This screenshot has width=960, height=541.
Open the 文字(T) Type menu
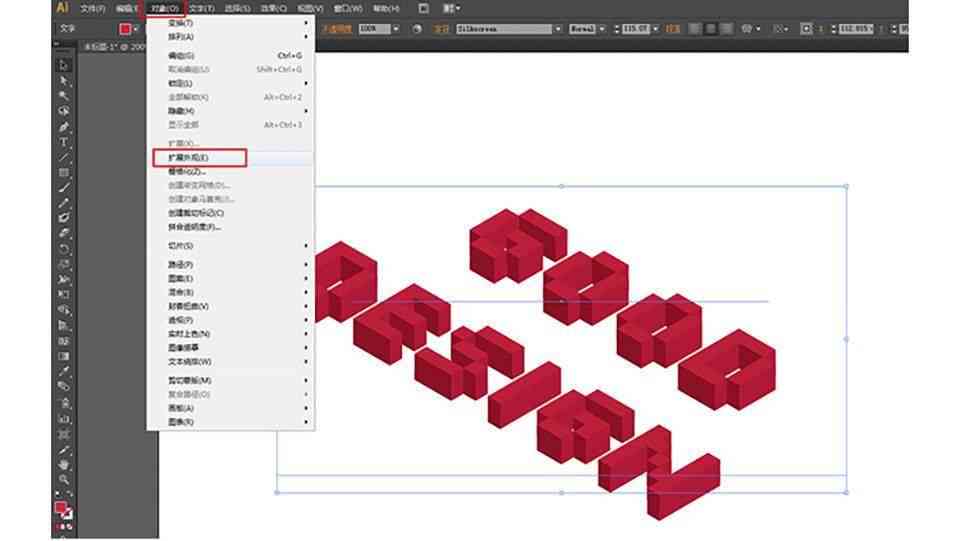point(201,9)
